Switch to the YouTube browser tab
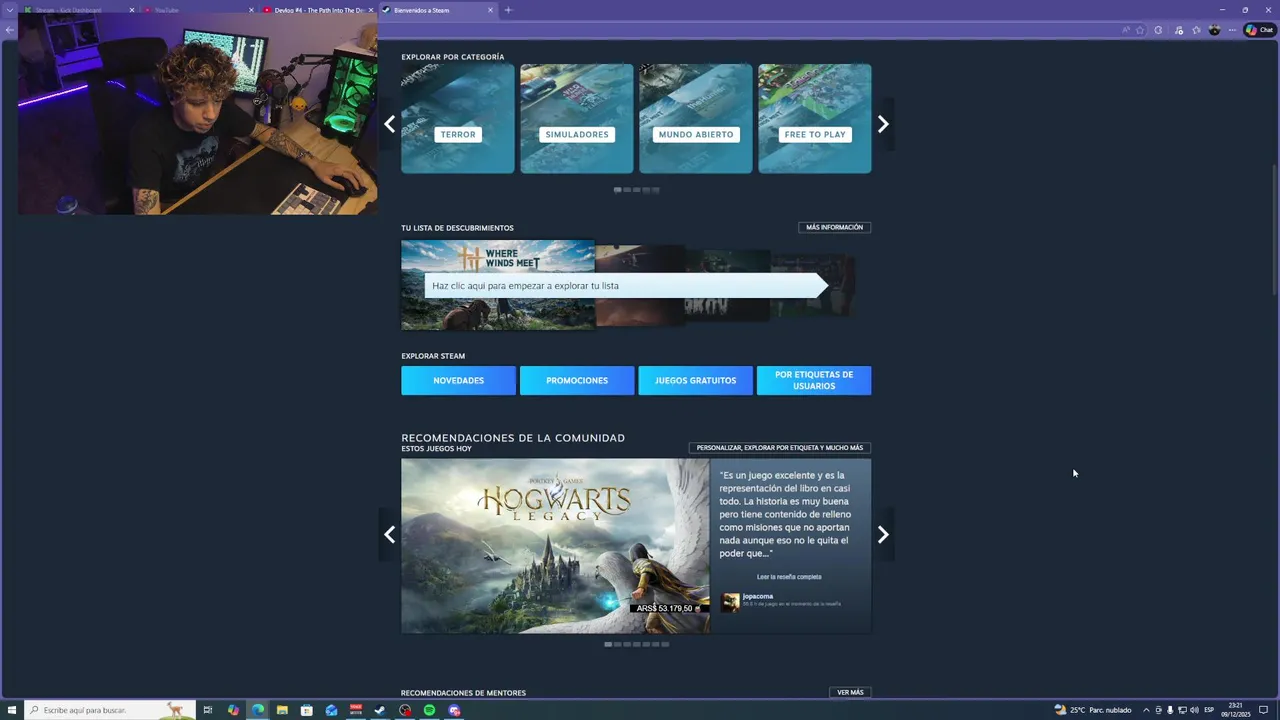Viewport: 1280px width, 720px height. (196, 10)
